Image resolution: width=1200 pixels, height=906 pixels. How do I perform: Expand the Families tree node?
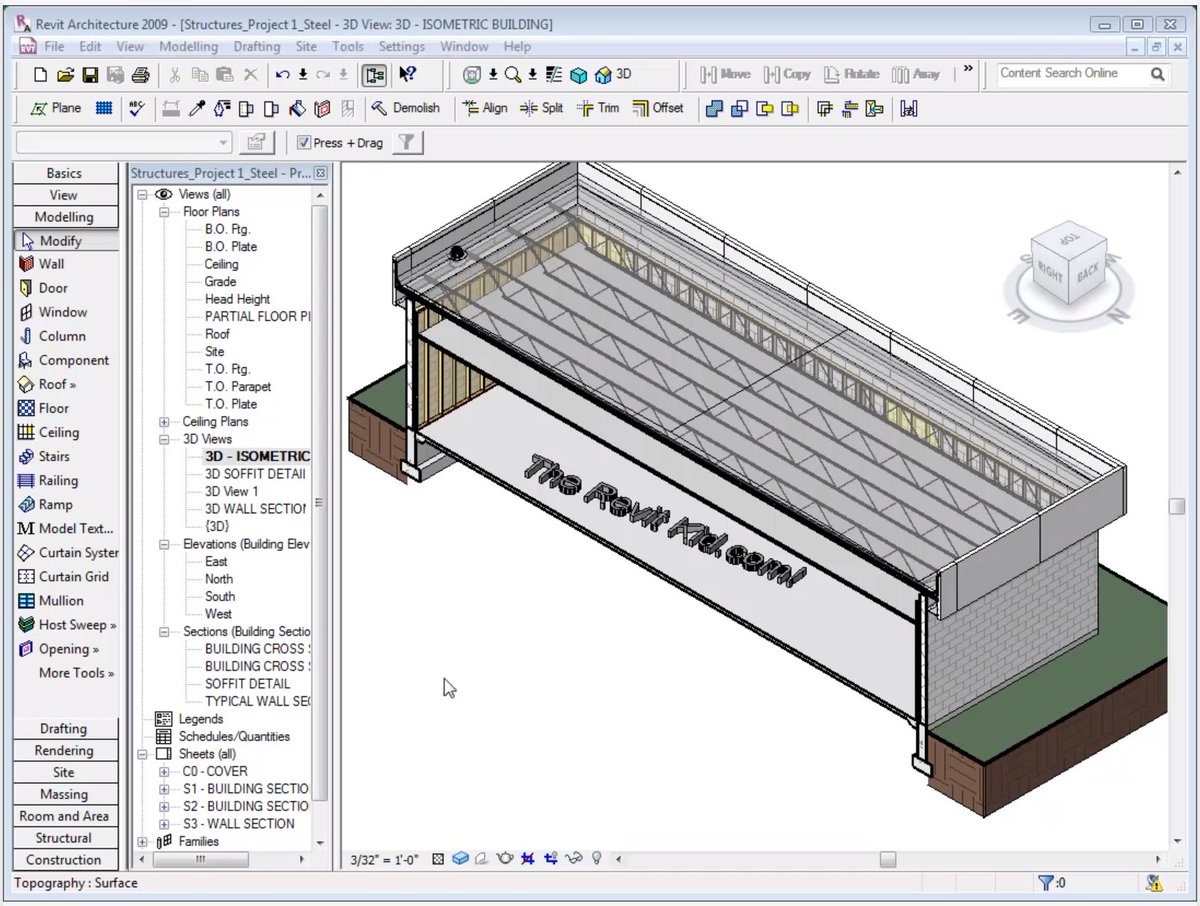(x=143, y=842)
